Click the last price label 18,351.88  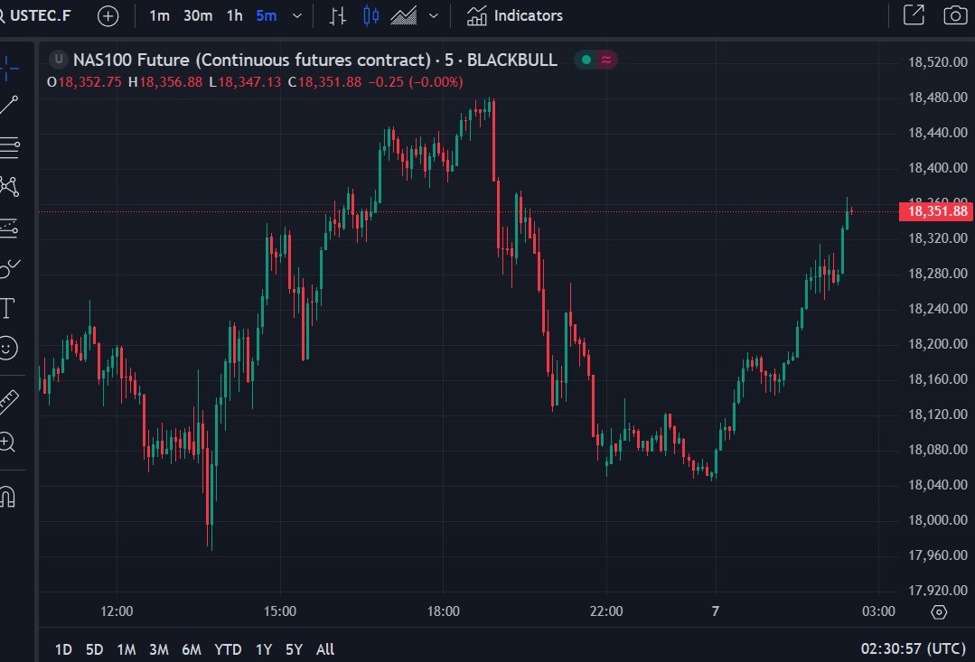938,211
